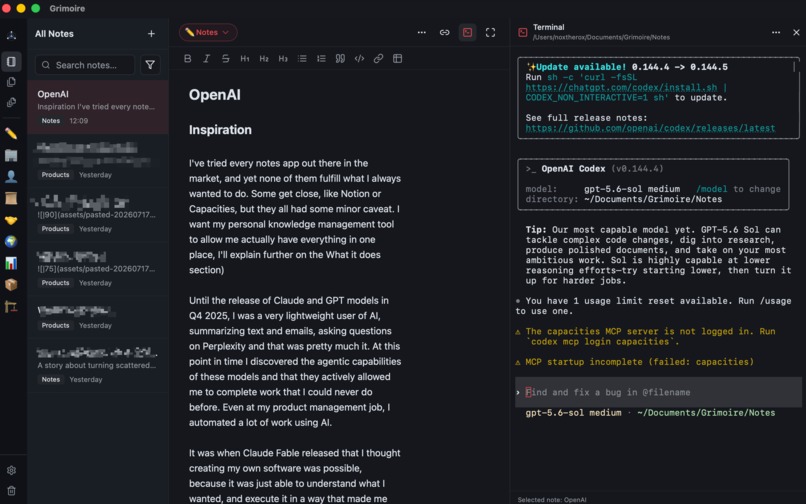Toggle strikethrough formatting

[226, 59]
